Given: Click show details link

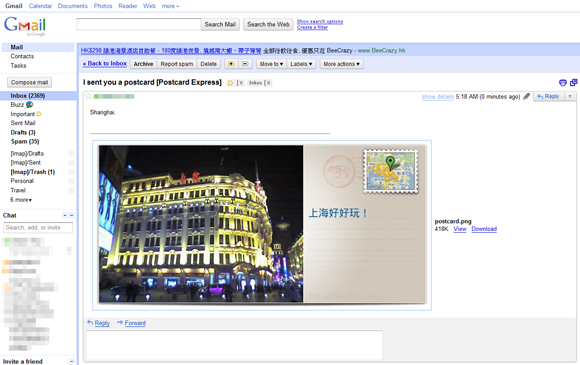Looking at the screenshot, I should pos(438,97).
